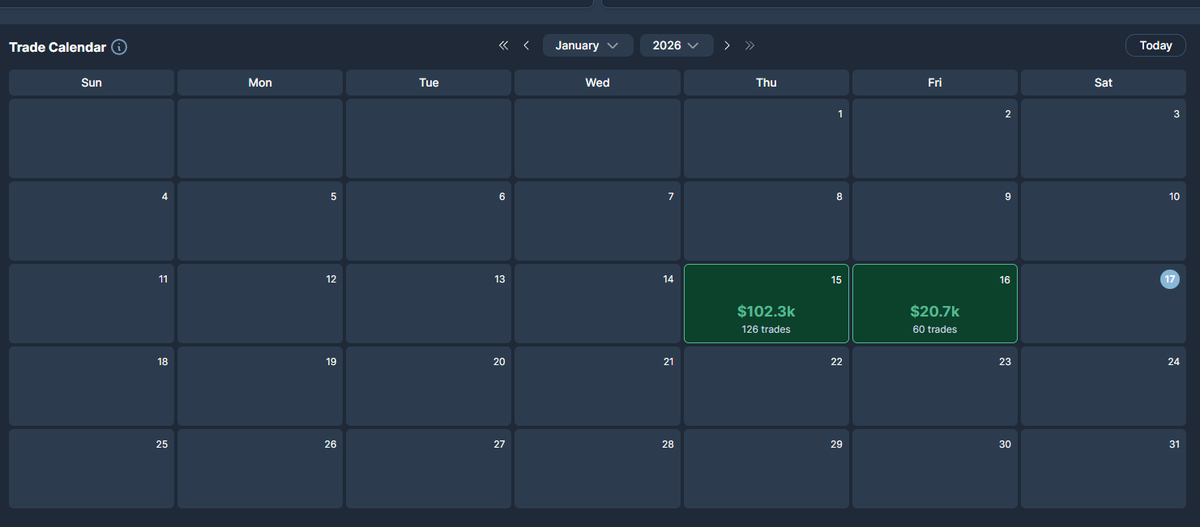Select the January 13 day cell

pos(429,303)
